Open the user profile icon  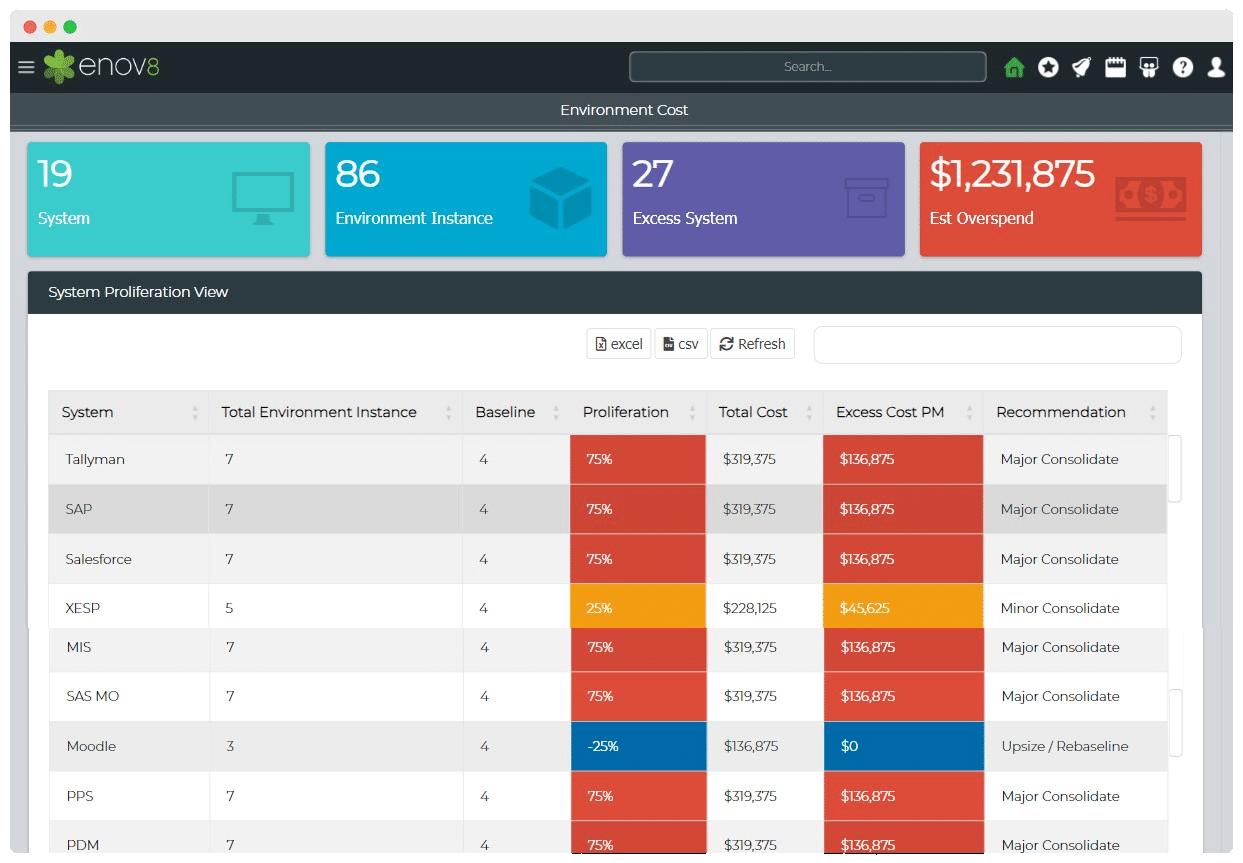point(1216,67)
